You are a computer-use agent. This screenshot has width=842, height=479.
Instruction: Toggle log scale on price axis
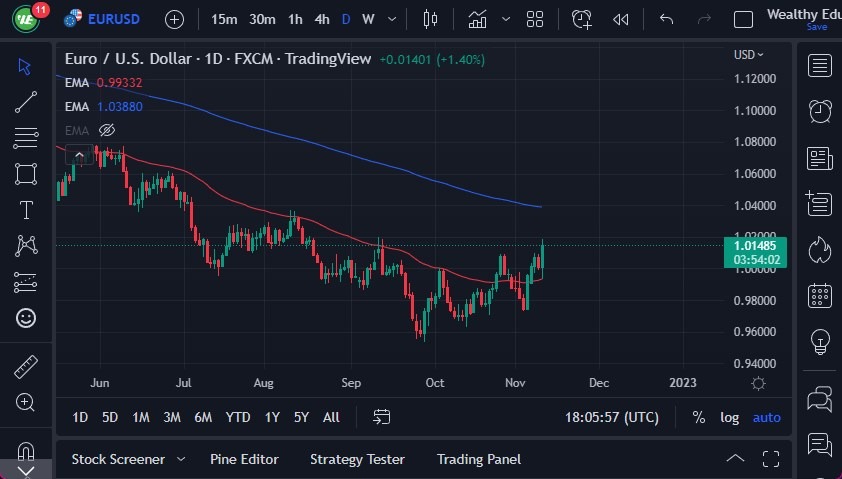coord(730,417)
